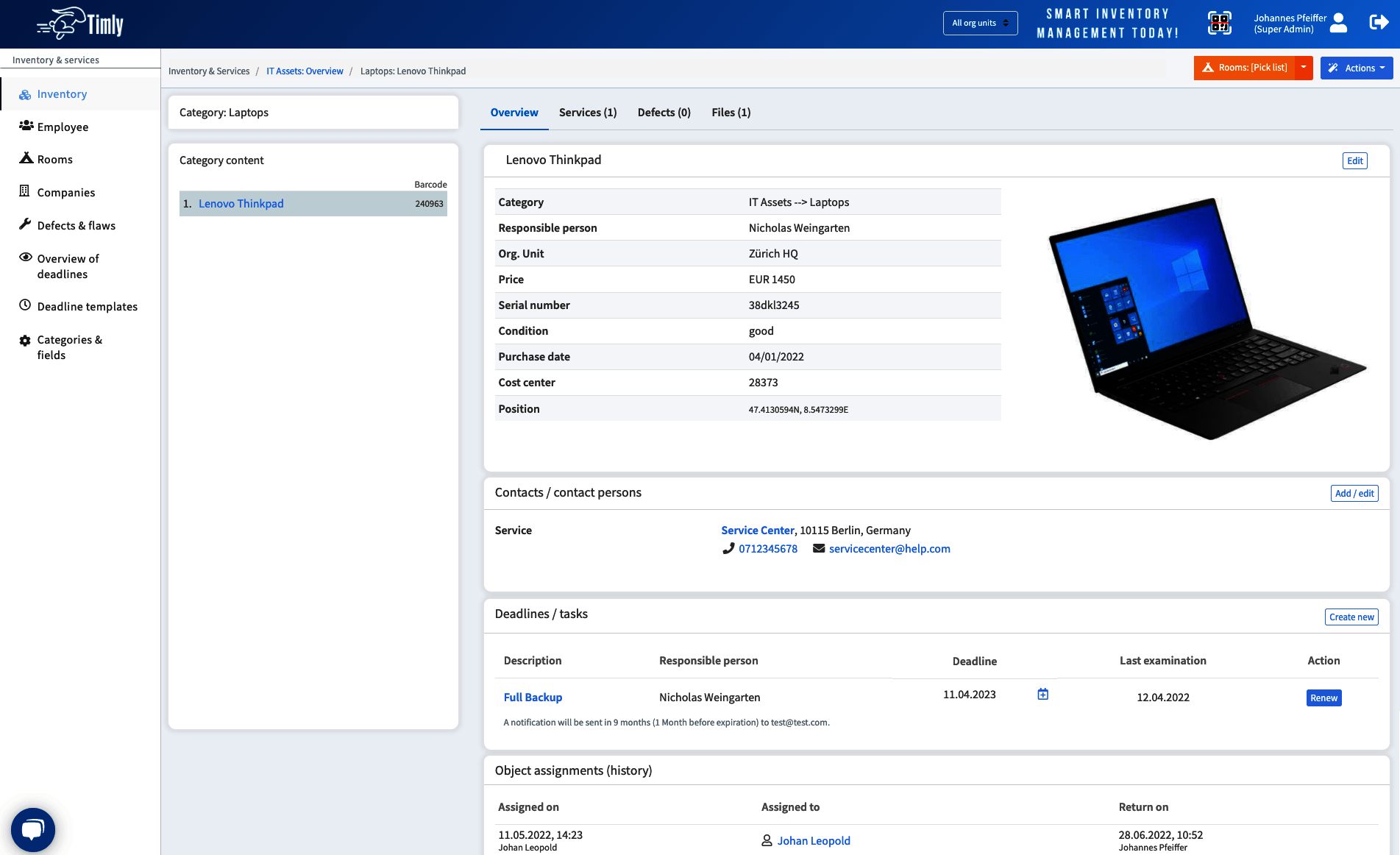Open Categories & fields via the gear icon

click(24, 339)
